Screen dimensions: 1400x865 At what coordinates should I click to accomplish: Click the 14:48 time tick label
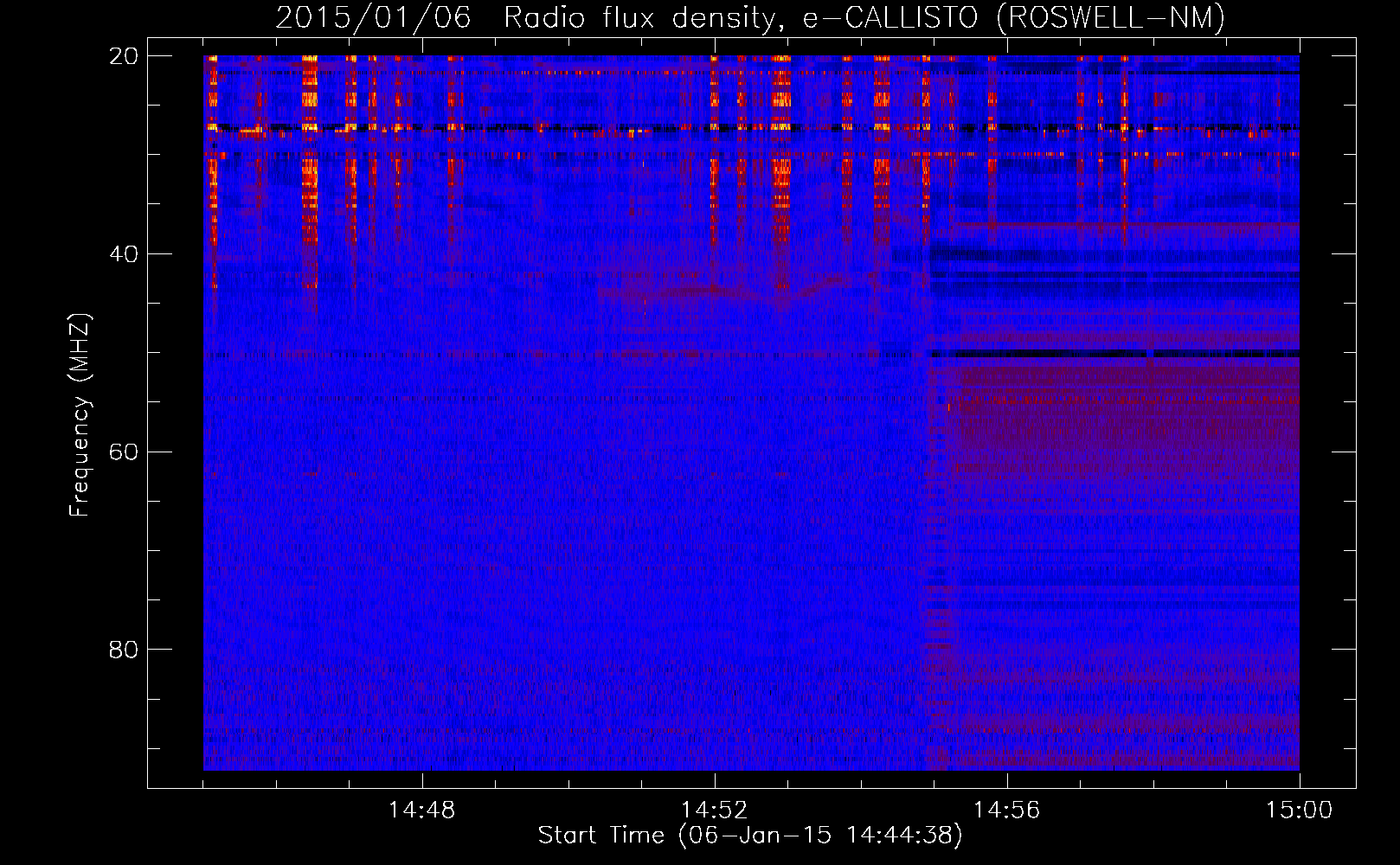(x=421, y=811)
